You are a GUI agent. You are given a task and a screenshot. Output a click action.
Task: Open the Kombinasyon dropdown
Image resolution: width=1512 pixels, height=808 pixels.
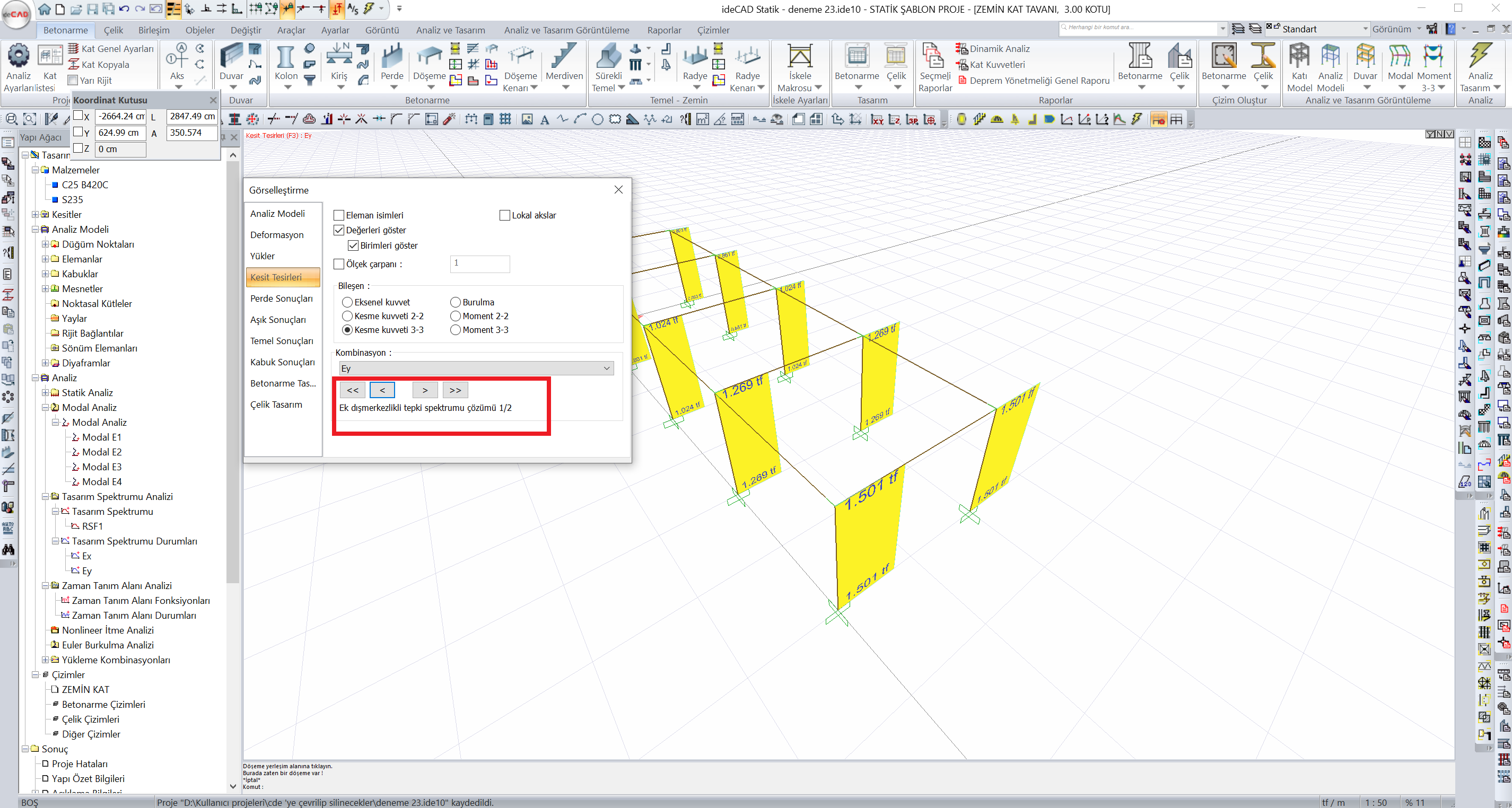tap(476, 368)
